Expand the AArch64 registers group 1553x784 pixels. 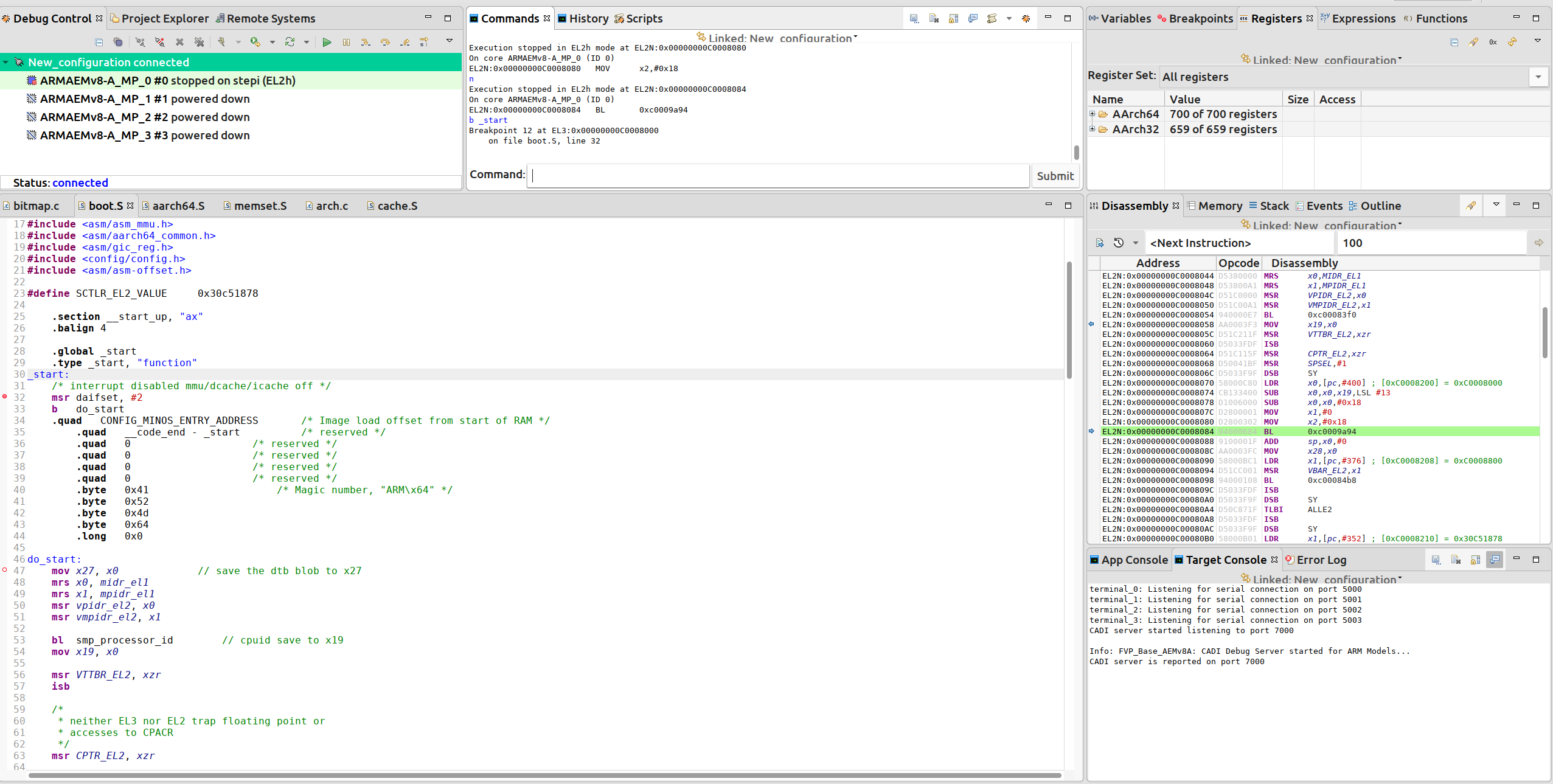1093,114
